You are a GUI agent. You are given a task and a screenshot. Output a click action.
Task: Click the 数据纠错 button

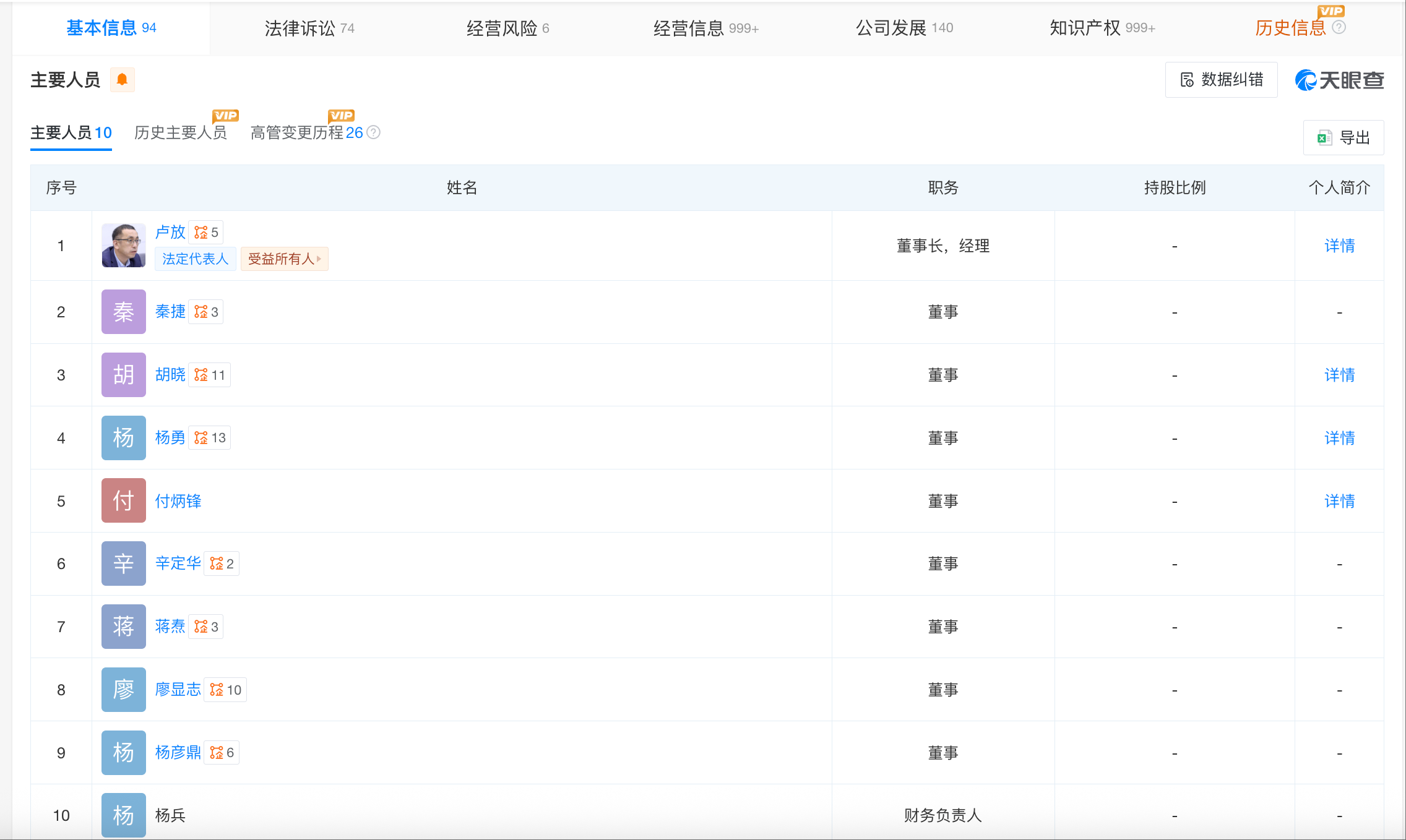tap(1221, 80)
